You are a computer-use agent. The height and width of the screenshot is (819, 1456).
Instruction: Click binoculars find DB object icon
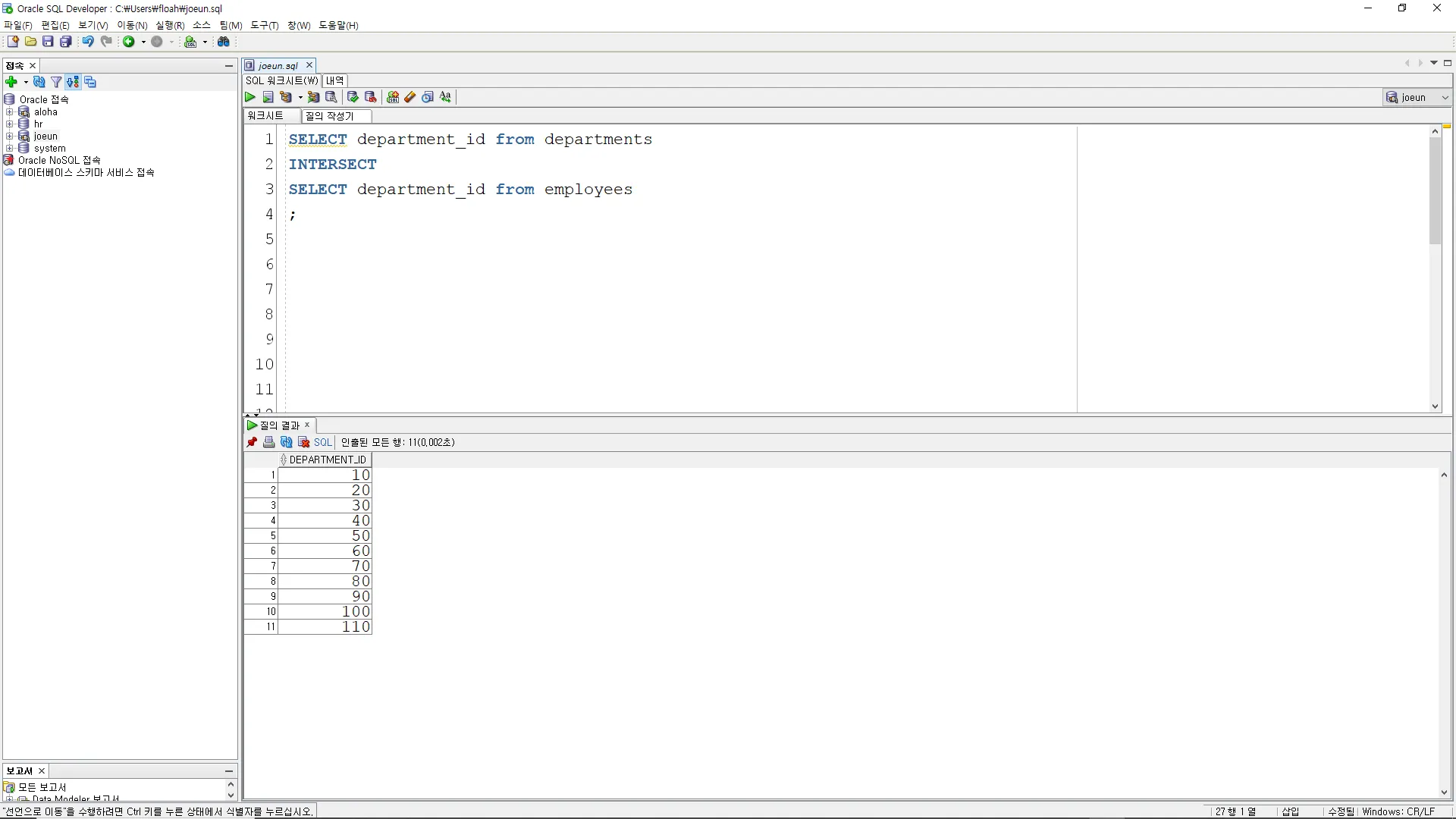[x=224, y=42]
